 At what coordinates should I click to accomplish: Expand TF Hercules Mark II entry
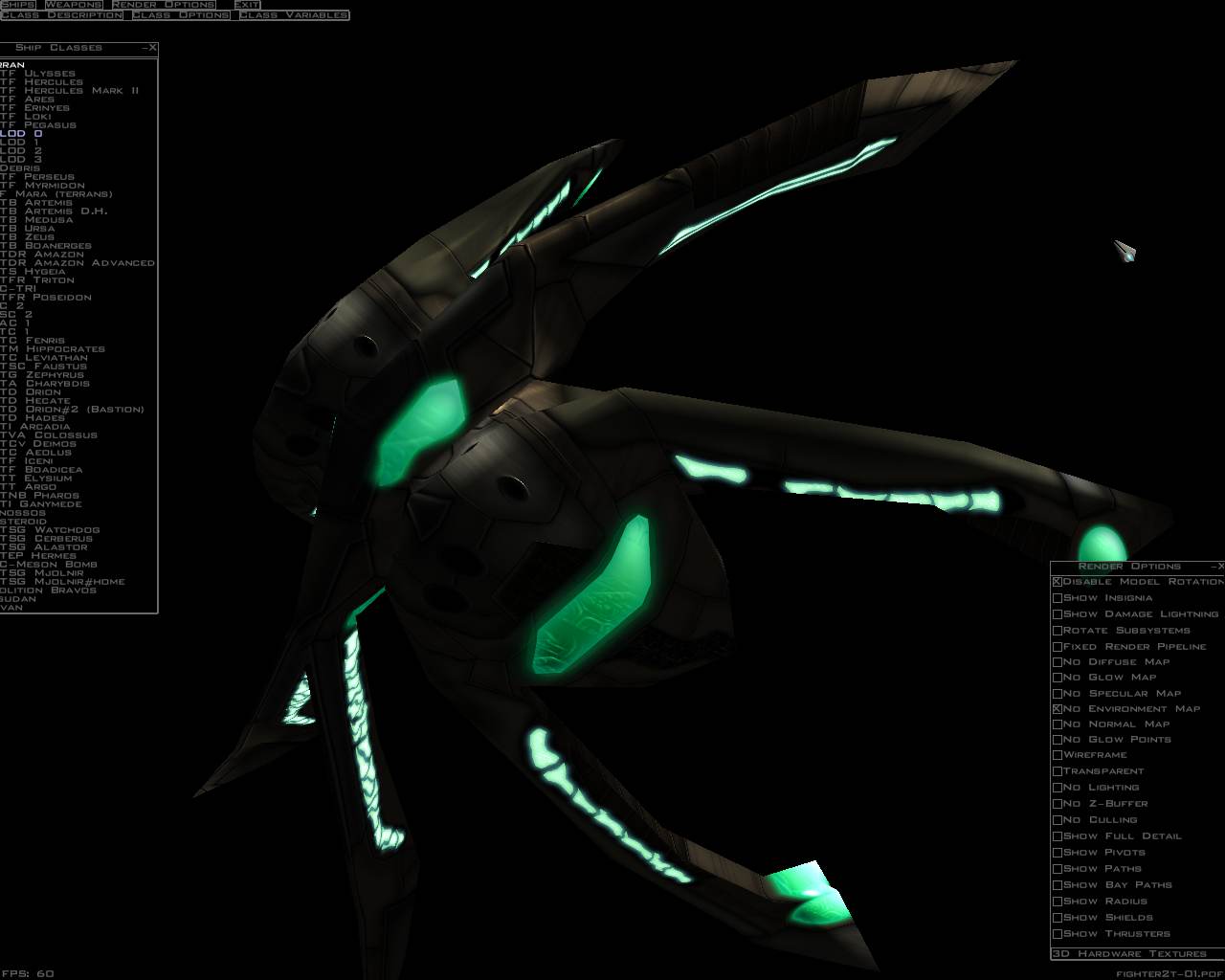(69, 91)
